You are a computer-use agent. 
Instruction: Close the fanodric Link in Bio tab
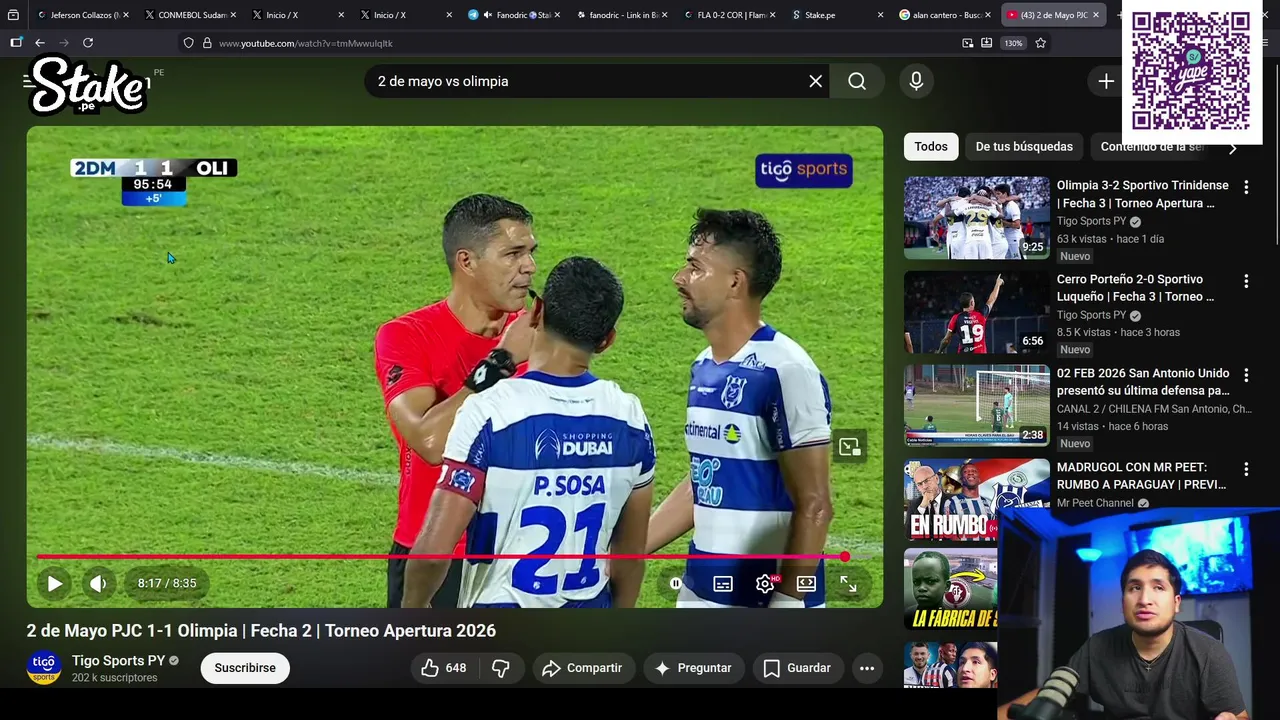pos(664,15)
